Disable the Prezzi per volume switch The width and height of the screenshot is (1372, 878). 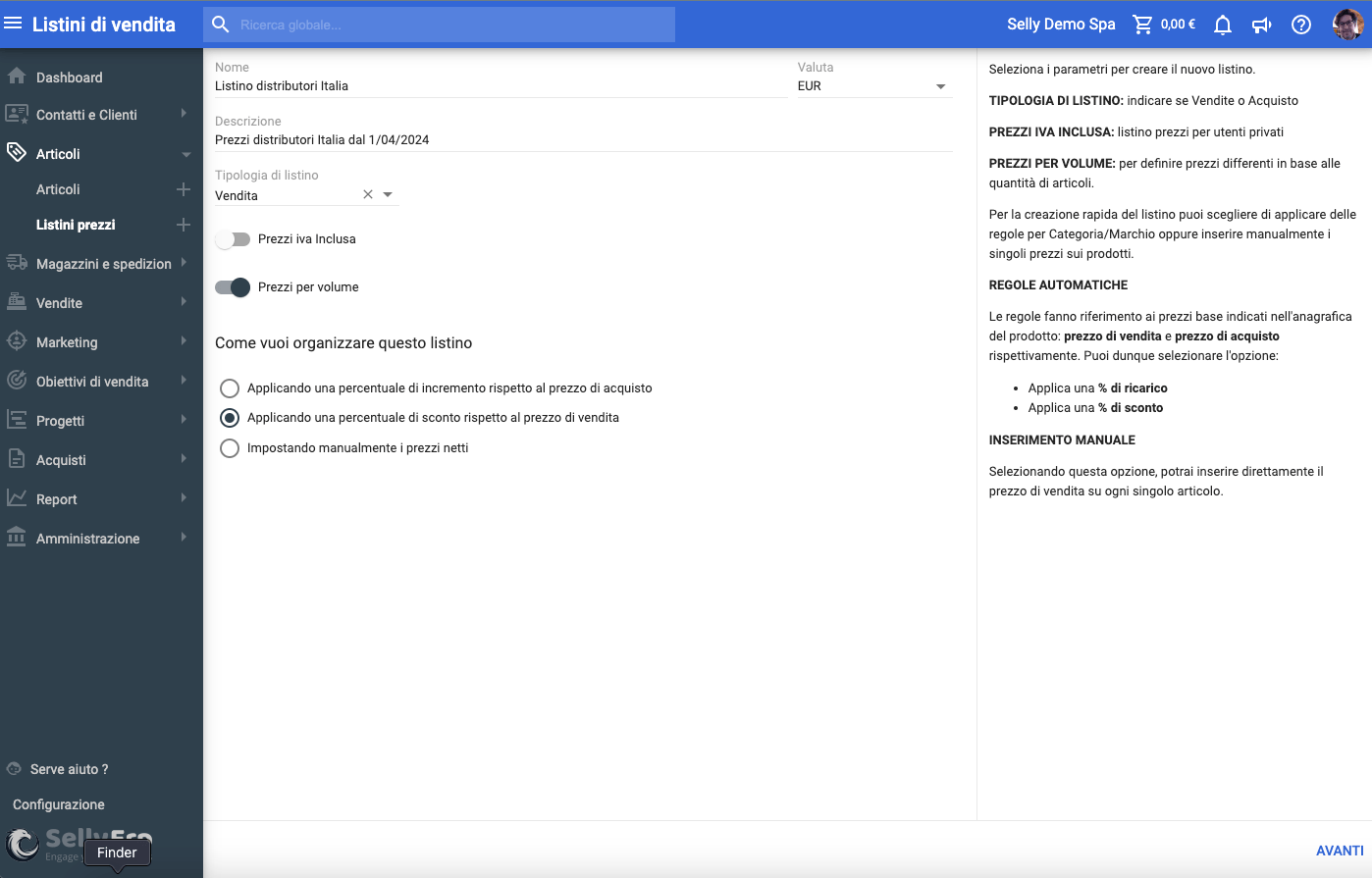coord(234,287)
